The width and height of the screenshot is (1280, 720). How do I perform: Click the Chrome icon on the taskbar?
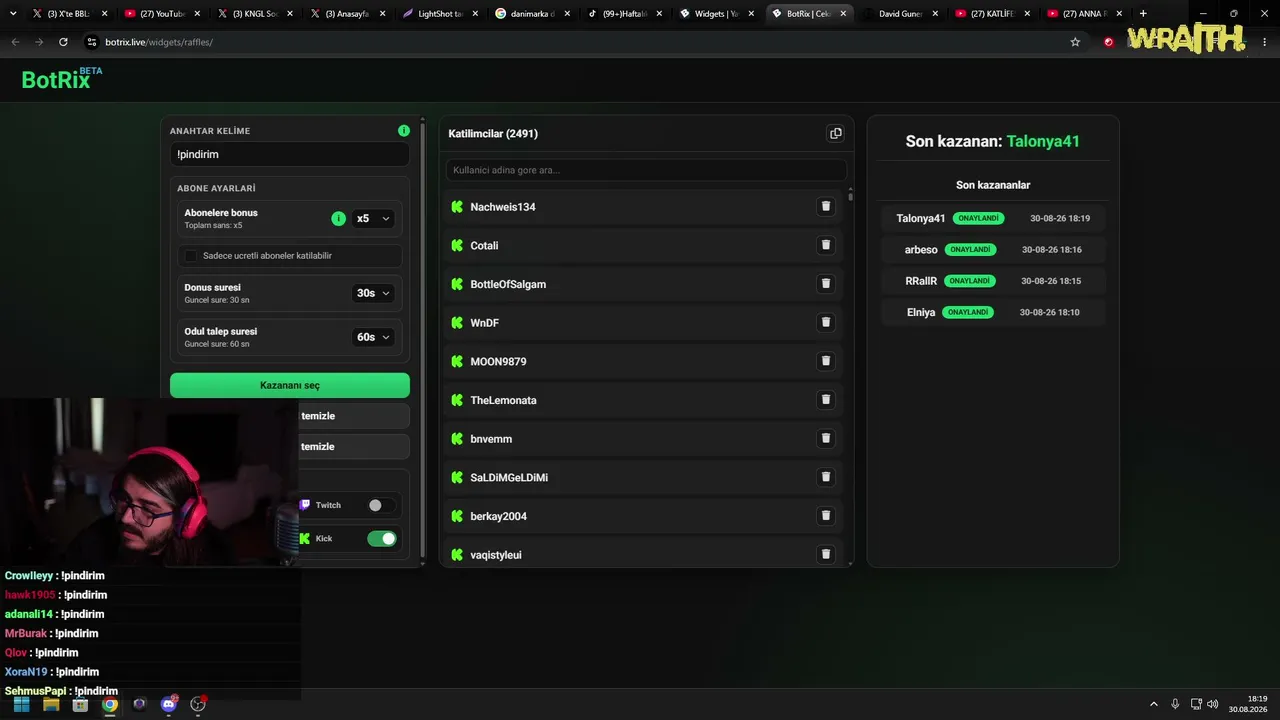[x=110, y=704]
